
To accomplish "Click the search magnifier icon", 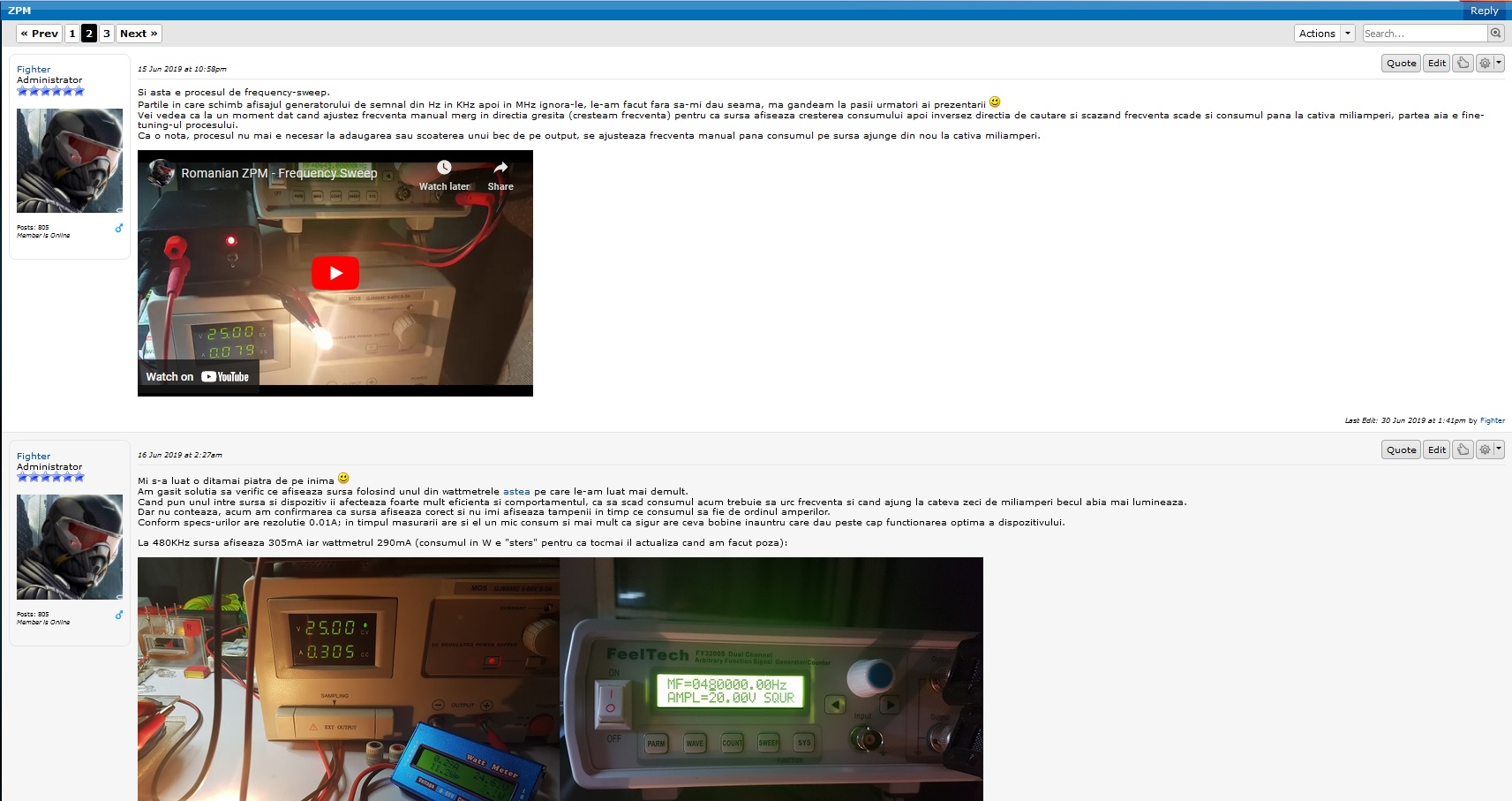I will pos(1495,34).
